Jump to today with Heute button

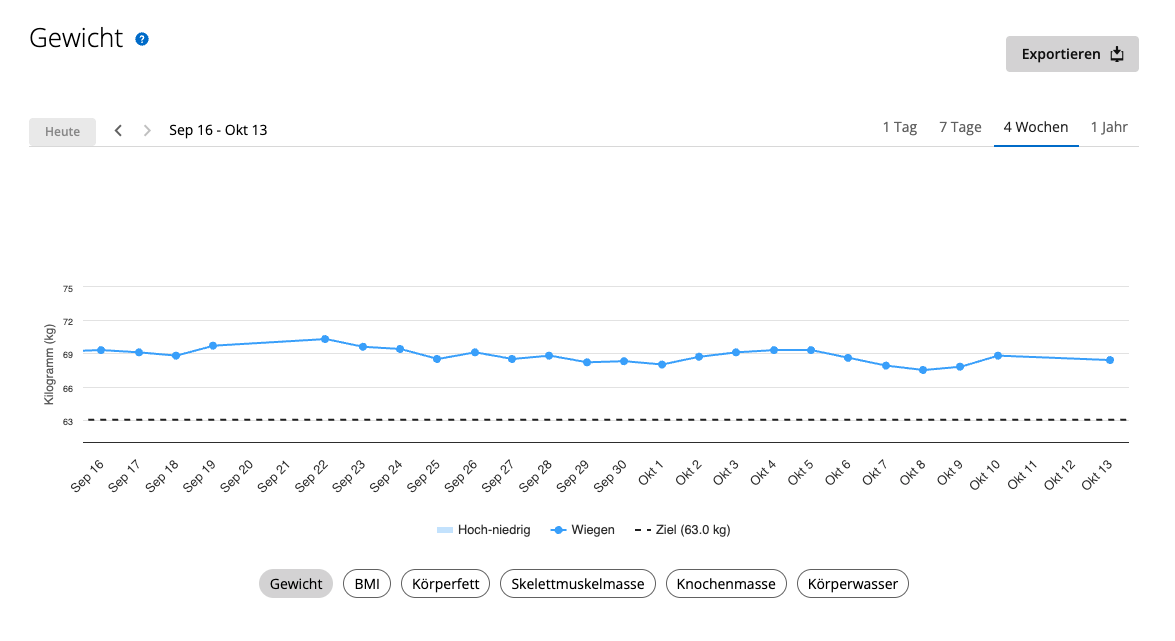click(x=62, y=132)
